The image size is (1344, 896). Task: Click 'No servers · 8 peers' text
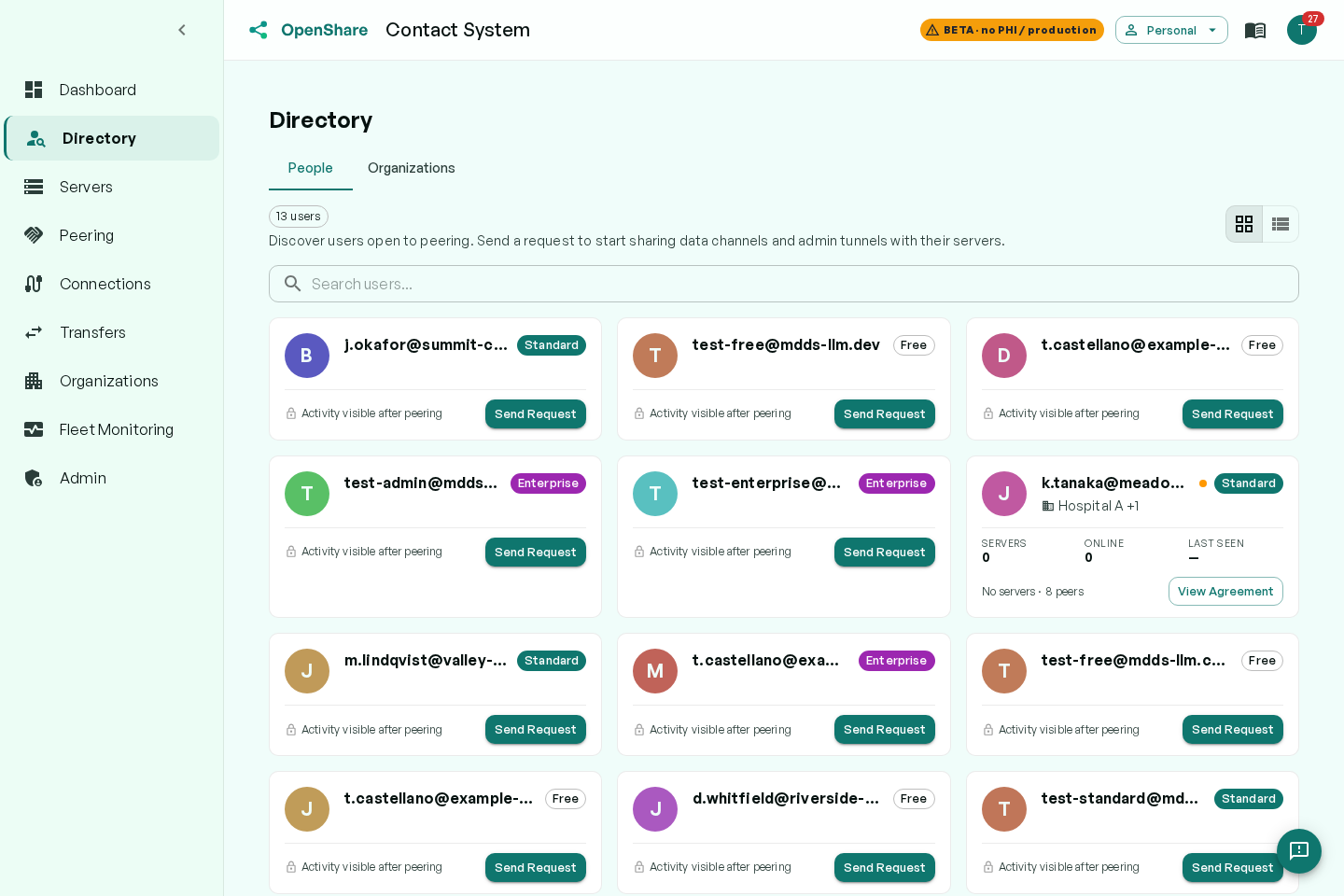[1032, 592]
